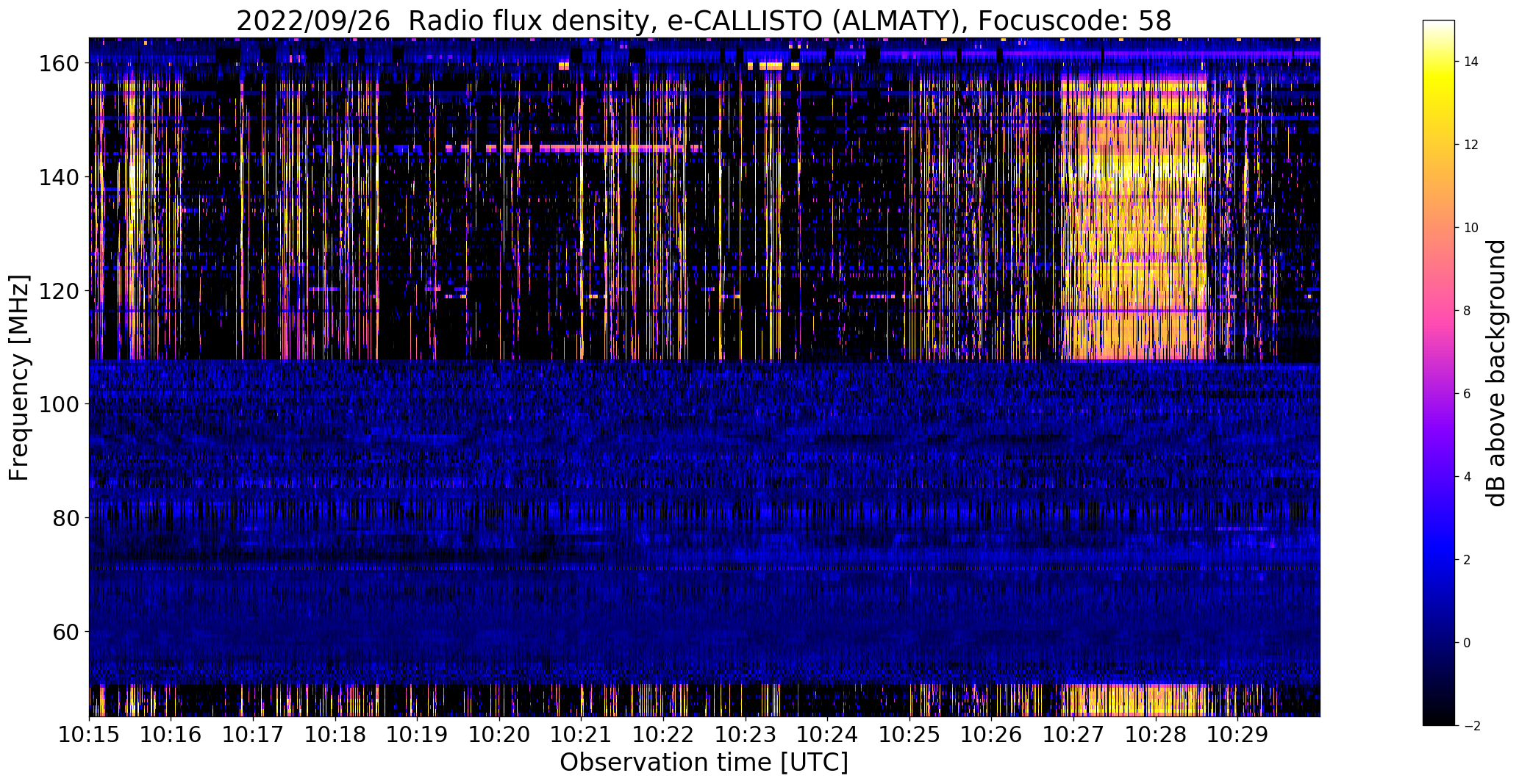Click the colorbar tick labeled 6

[x=1467, y=395]
